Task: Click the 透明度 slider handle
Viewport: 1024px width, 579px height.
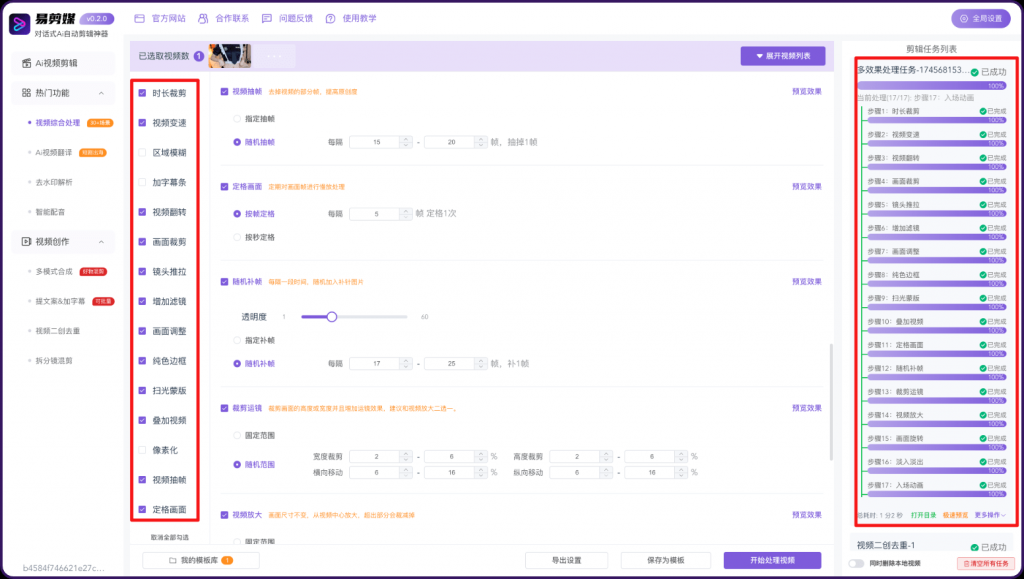Action: pos(332,316)
